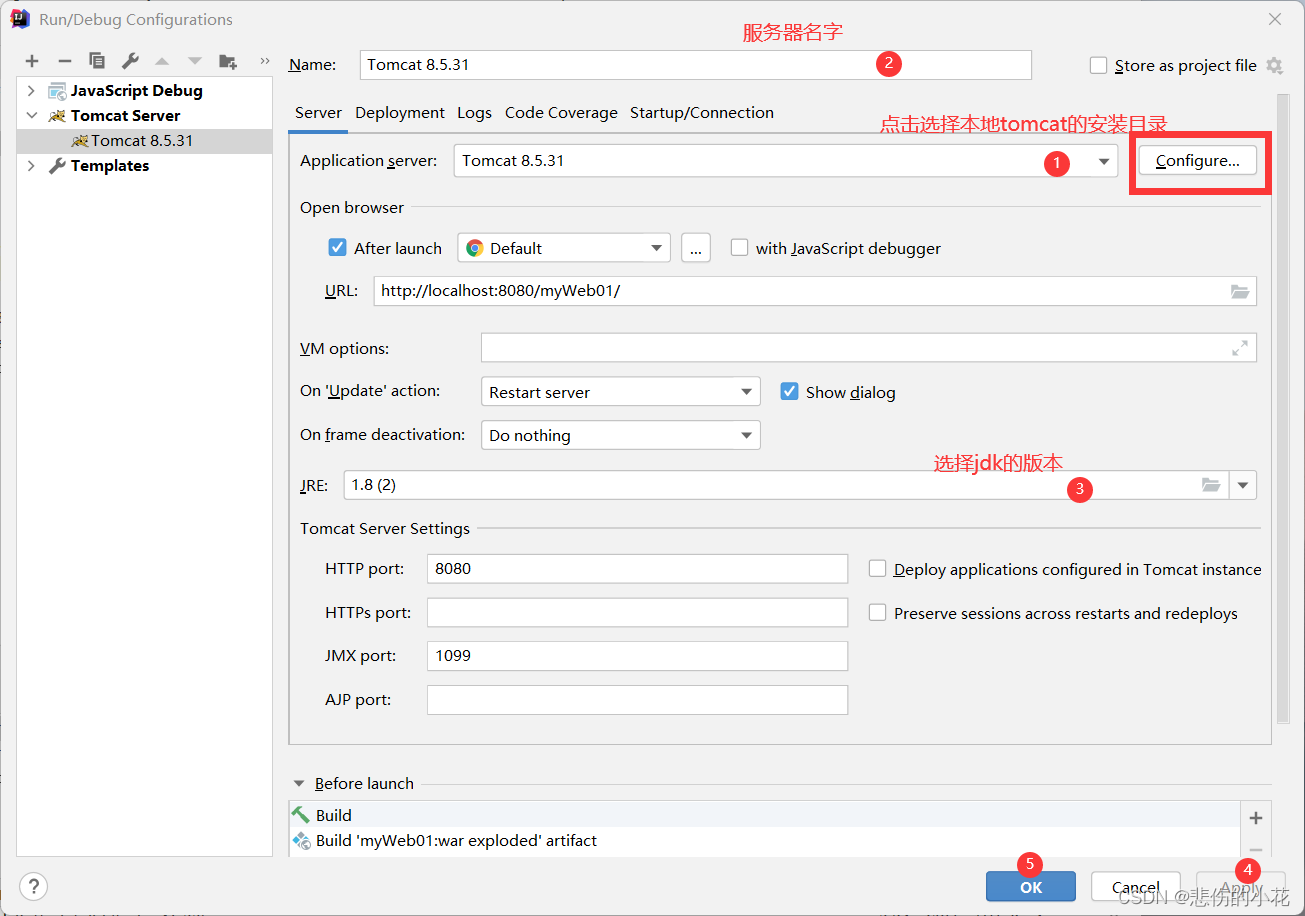The width and height of the screenshot is (1305, 916).
Task: Check Store as project file
Action: click(1098, 65)
